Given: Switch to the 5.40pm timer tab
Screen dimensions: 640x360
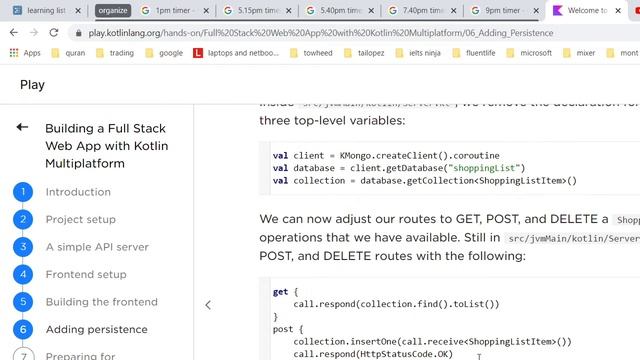Looking at the screenshot, I should [x=341, y=11].
